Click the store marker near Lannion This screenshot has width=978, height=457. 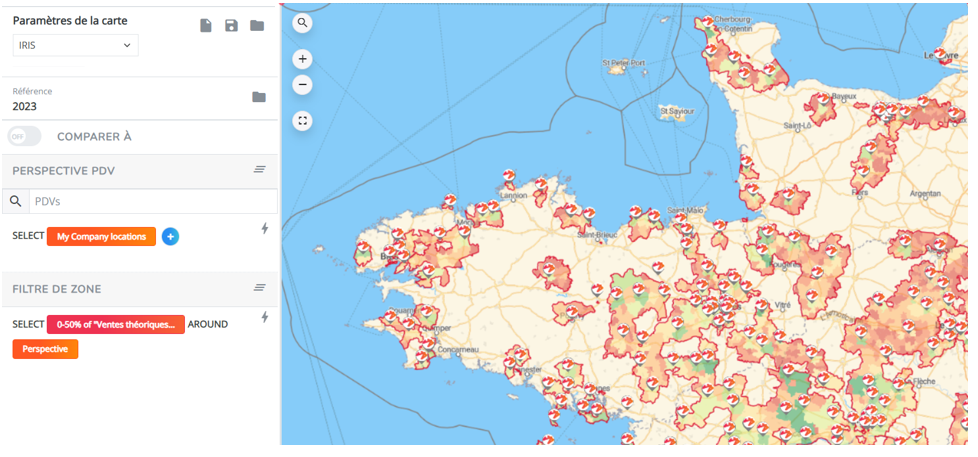(x=508, y=176)
